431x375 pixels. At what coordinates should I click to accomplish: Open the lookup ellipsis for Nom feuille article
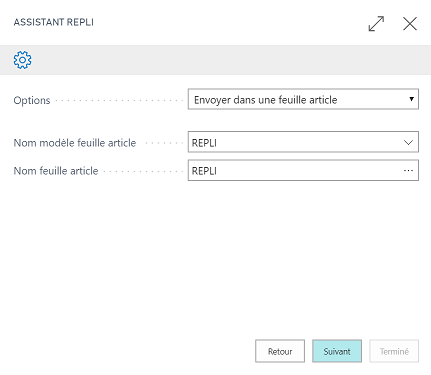(408, 171)
